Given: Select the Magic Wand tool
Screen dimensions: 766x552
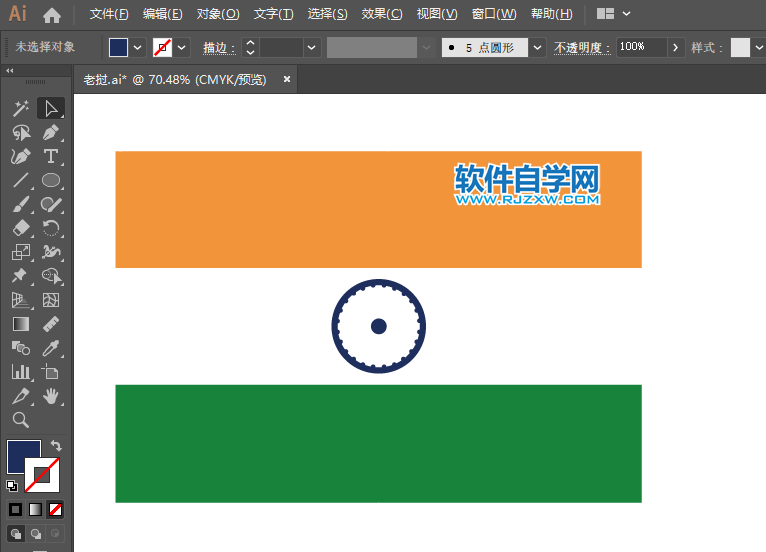Looking at the screenshot, I should [x=20, y=109].
